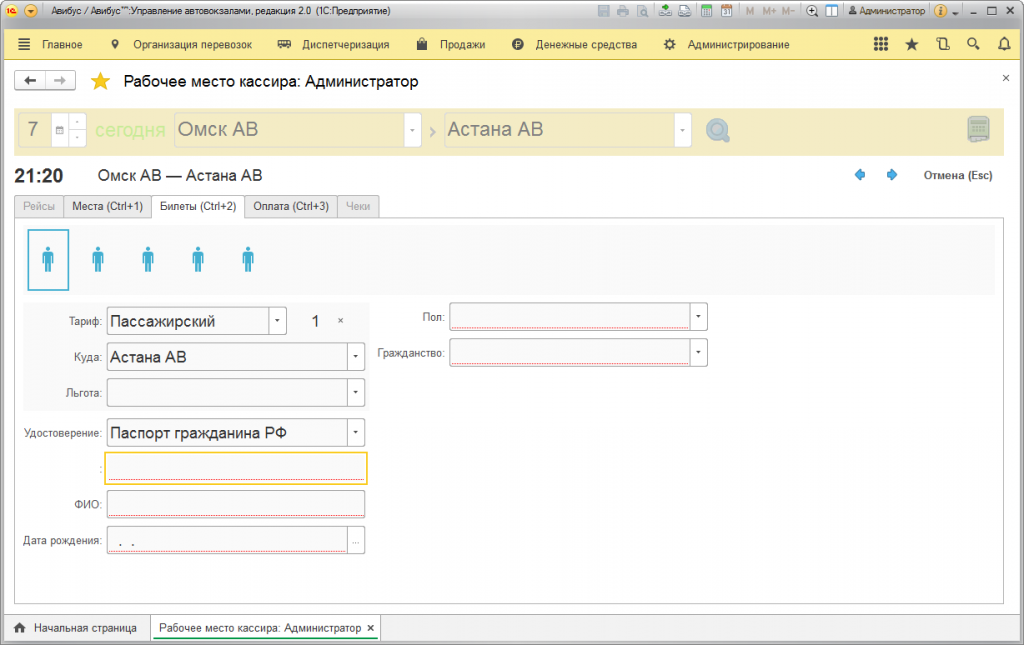1024x645 pixels.
Task: Open the history icon in top panel
Action: point(942,44)
